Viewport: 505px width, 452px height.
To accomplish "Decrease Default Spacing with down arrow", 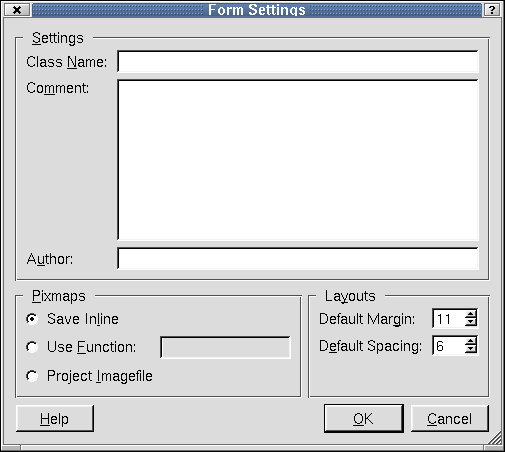I will click(471, 349).
